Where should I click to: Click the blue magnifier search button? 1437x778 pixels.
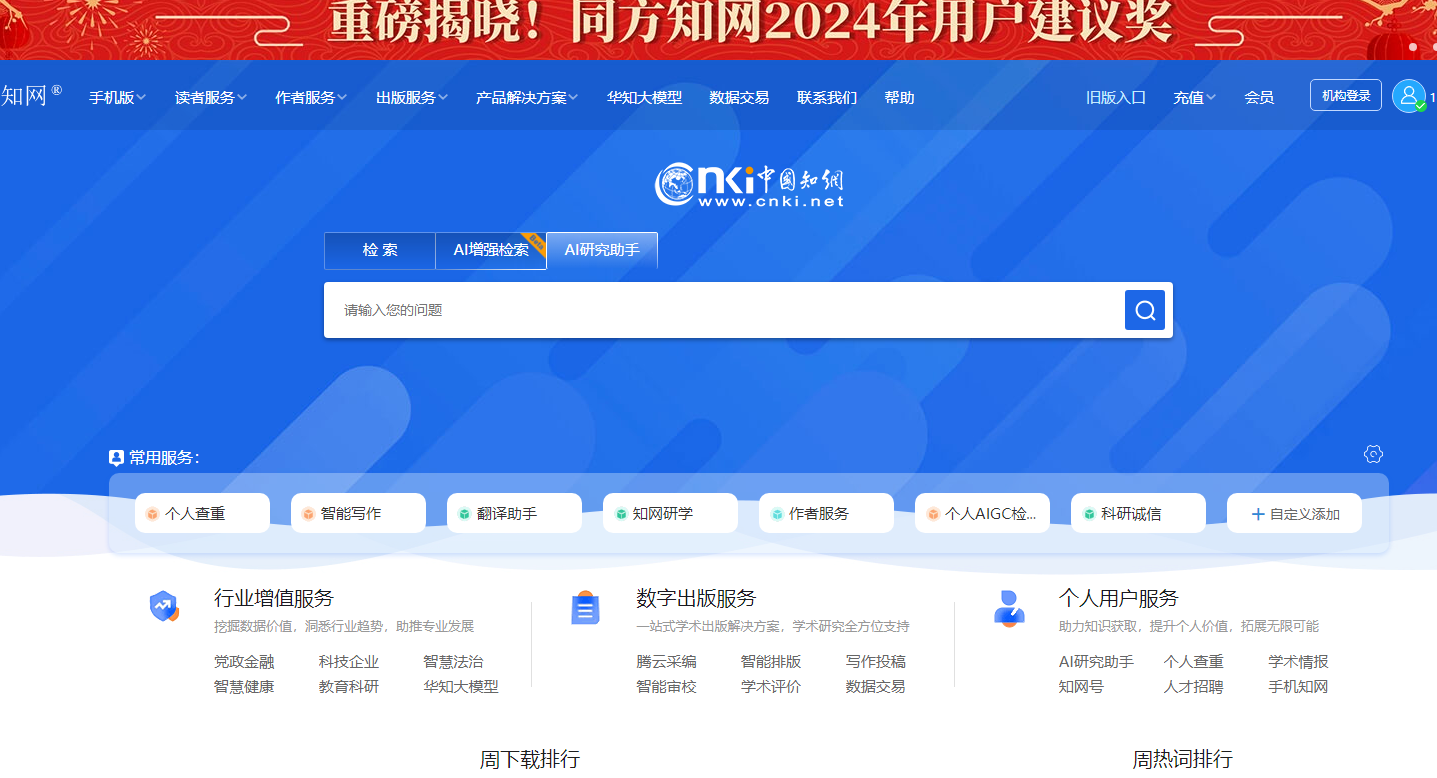coord(1145,310)
